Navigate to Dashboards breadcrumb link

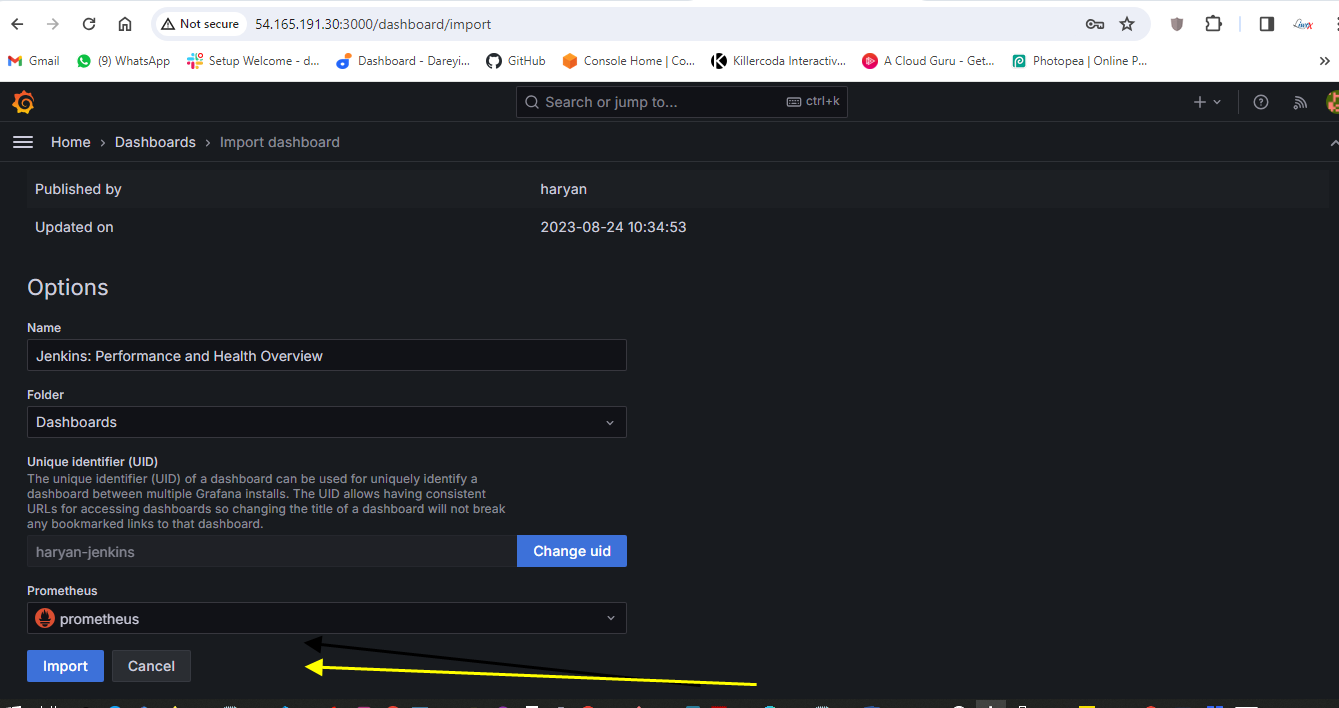click(155, 142)
